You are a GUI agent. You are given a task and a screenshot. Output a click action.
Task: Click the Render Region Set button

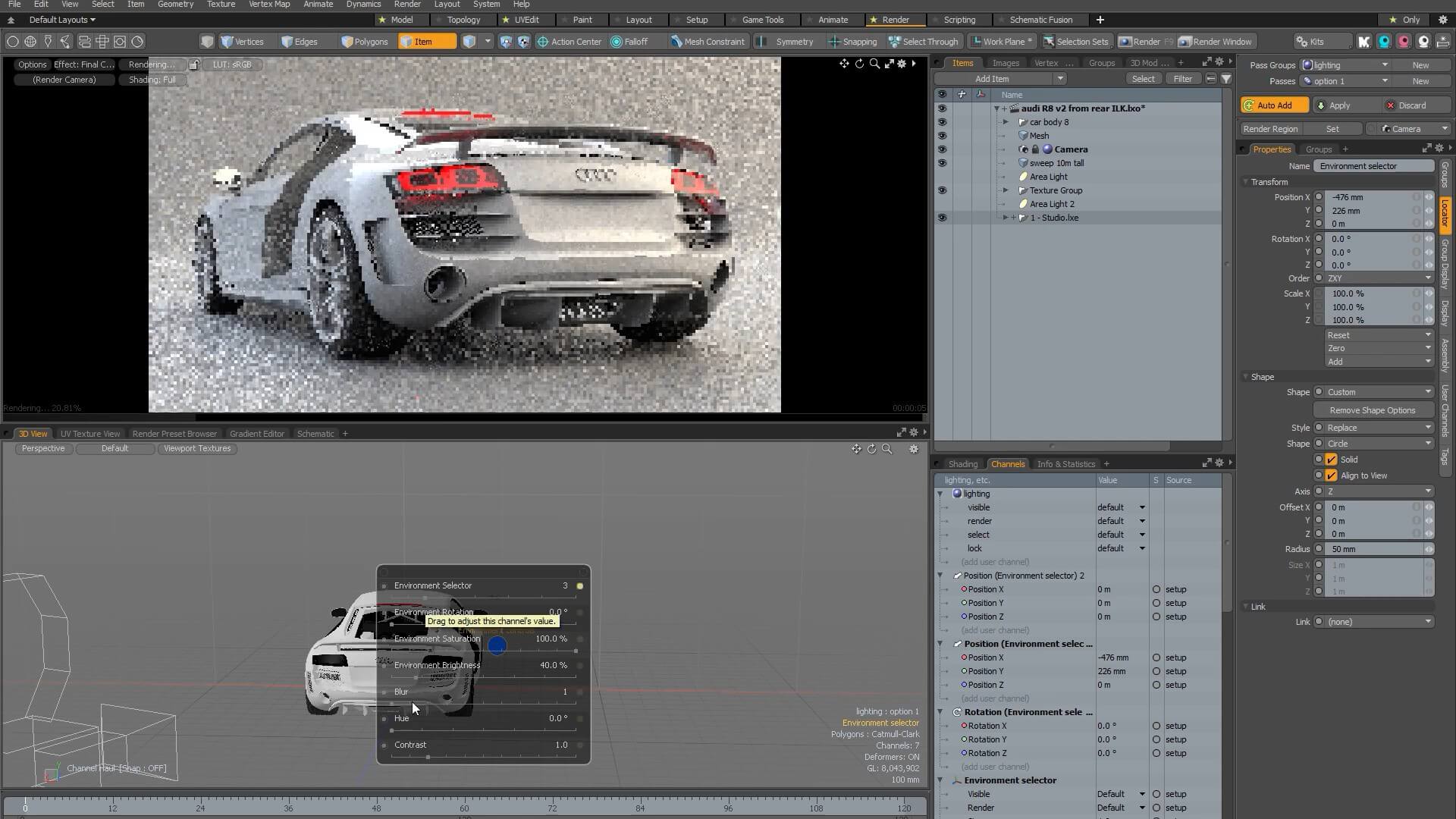[x=1332, y=129]
